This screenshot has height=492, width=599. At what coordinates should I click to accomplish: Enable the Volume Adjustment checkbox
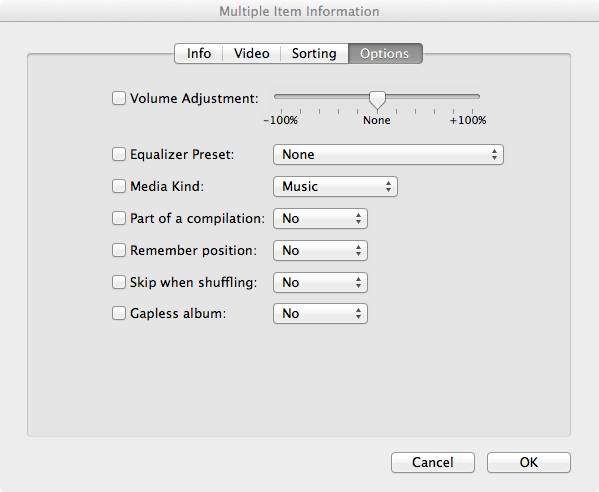pos(119,98)
